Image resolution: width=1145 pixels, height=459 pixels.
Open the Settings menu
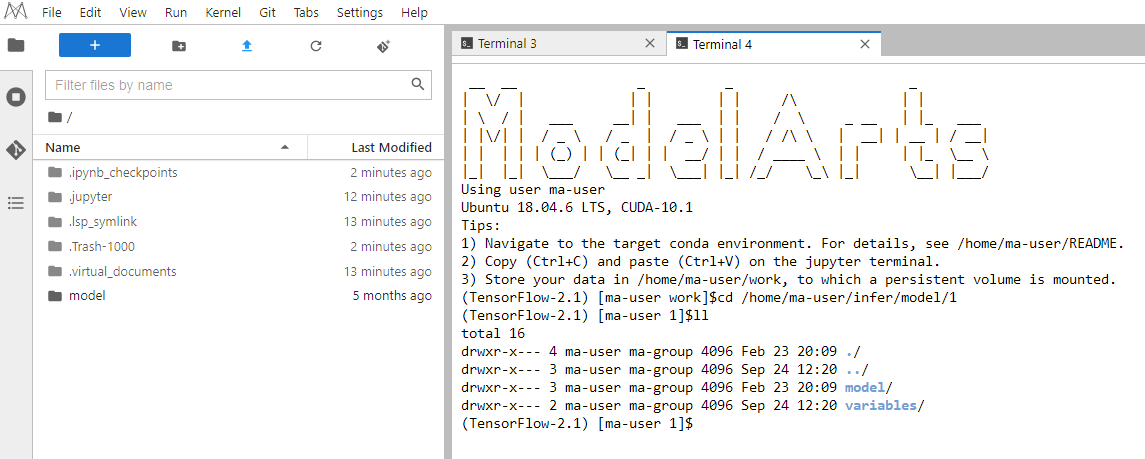(x=360, y=13)
